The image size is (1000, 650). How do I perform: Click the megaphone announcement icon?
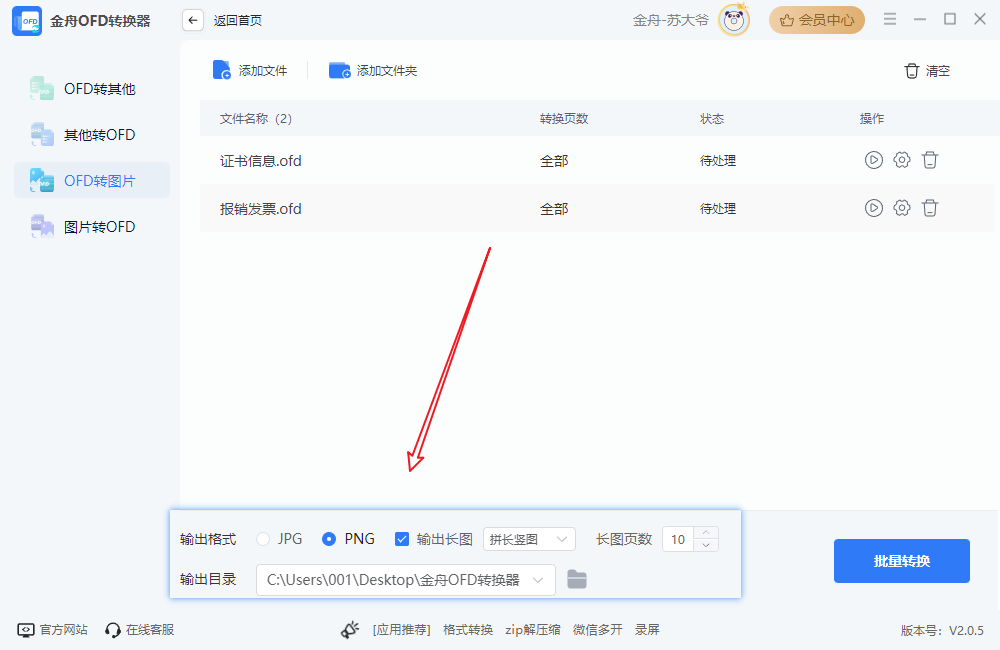point(350,630)
